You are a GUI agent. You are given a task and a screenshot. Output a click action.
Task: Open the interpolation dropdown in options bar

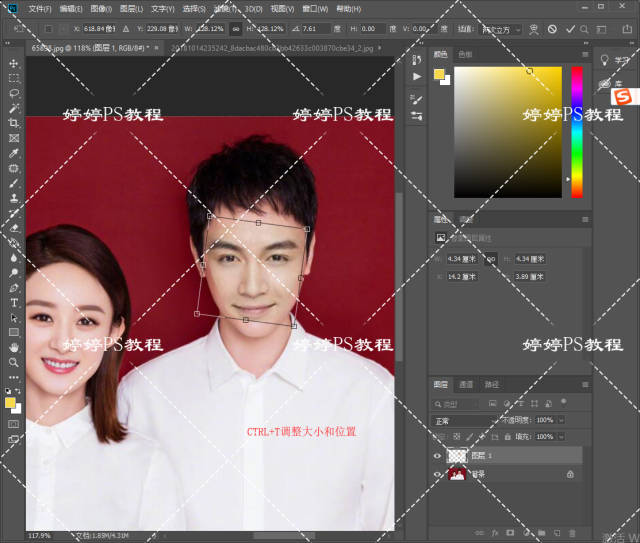(x=501, y=29)
